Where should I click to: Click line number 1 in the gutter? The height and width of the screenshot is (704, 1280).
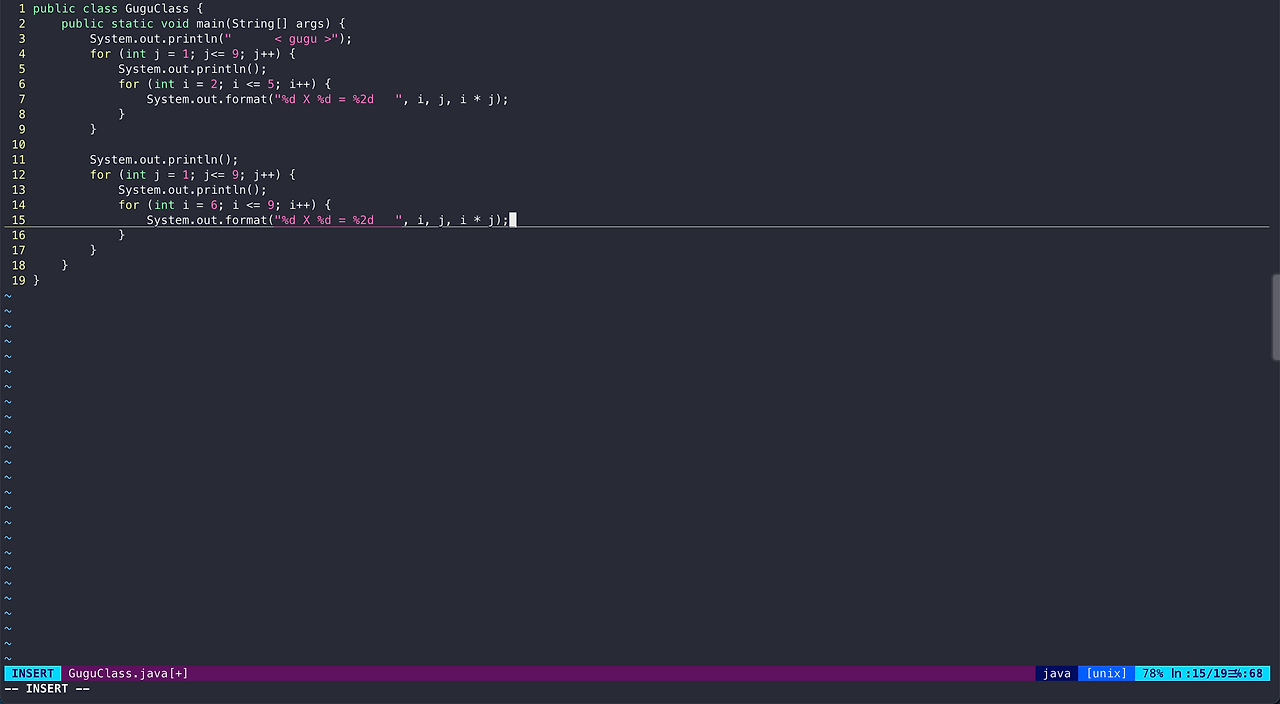[21, 8]
